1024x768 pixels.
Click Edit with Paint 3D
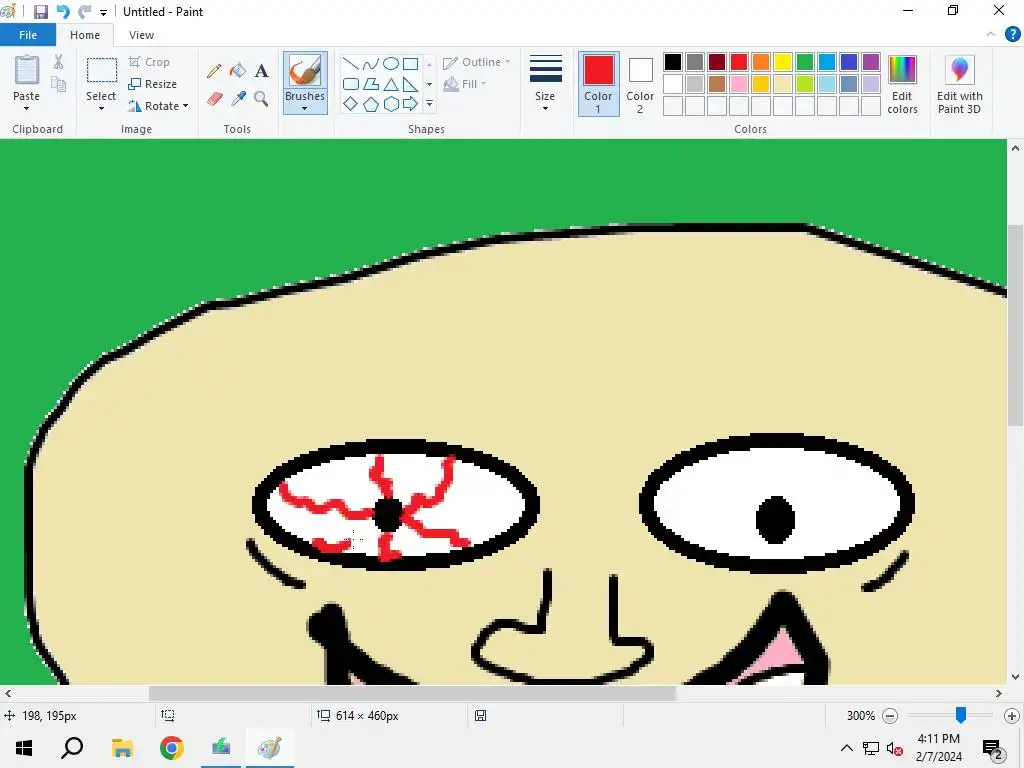(959, 85)
